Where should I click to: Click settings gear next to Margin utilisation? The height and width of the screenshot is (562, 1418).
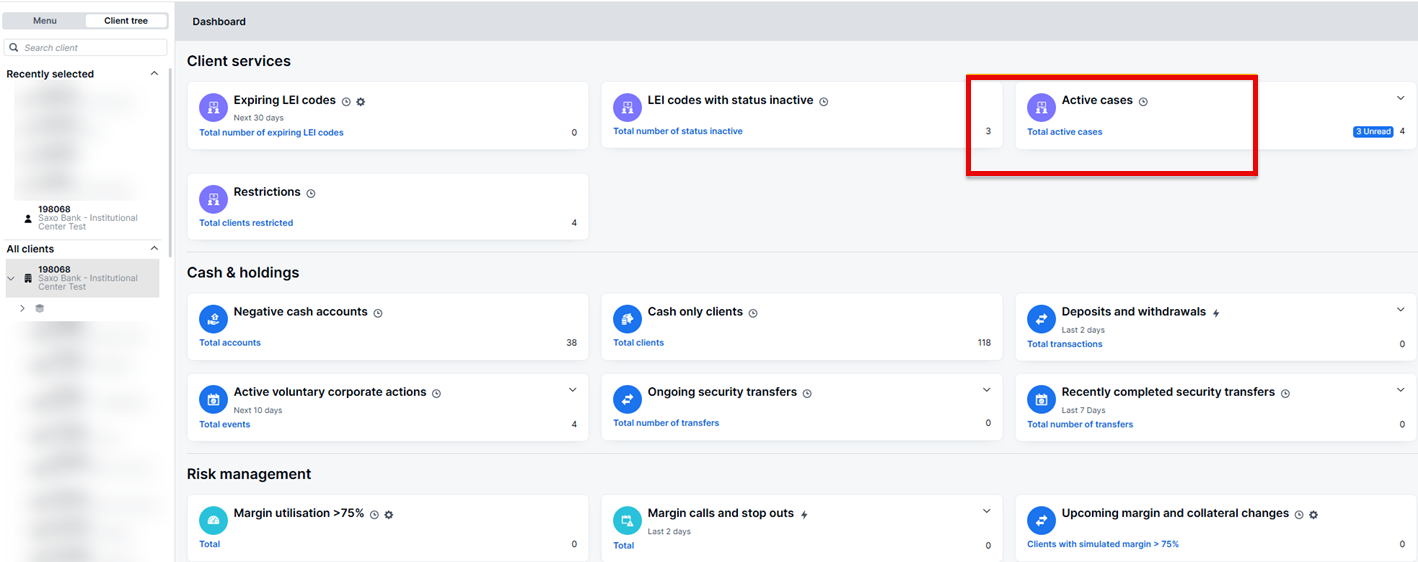pyautogui.click(x=389, y=515)
